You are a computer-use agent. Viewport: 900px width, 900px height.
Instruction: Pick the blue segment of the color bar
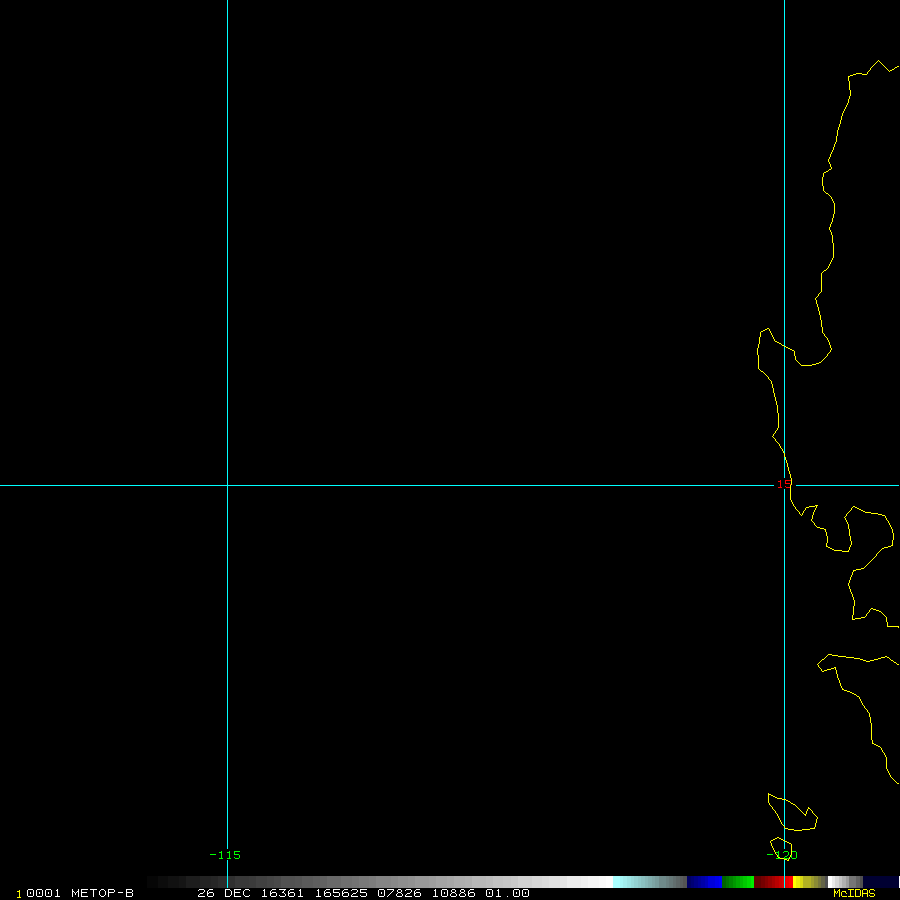coord(704,882)
